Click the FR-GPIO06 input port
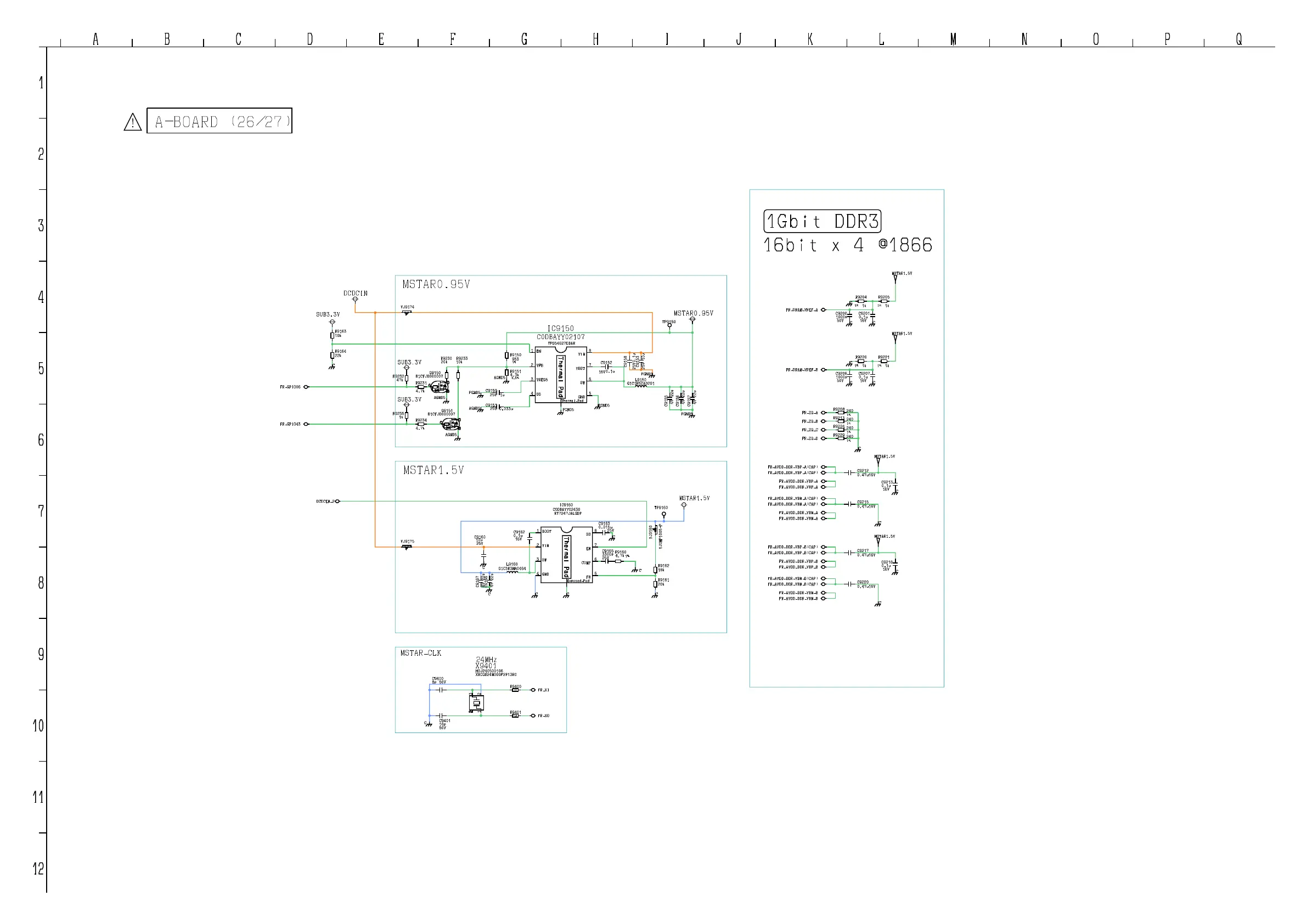The height and width of the screenshot is (924, 1307). 306,387
